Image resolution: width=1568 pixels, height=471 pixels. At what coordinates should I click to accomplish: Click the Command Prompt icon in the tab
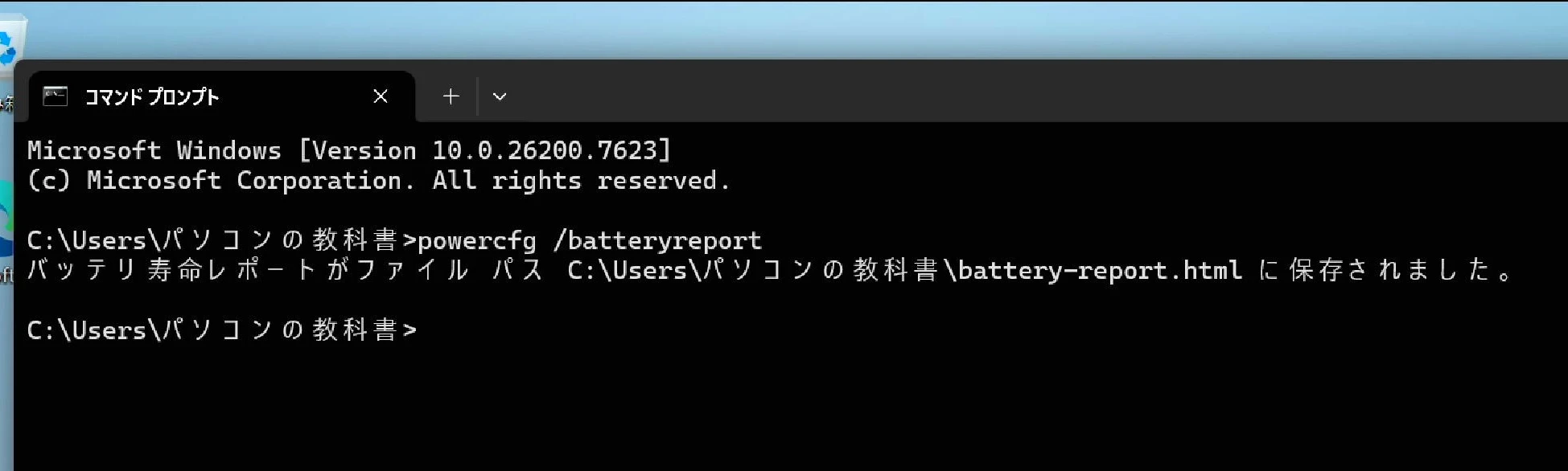pyautogui.click(x=55, y=96)
